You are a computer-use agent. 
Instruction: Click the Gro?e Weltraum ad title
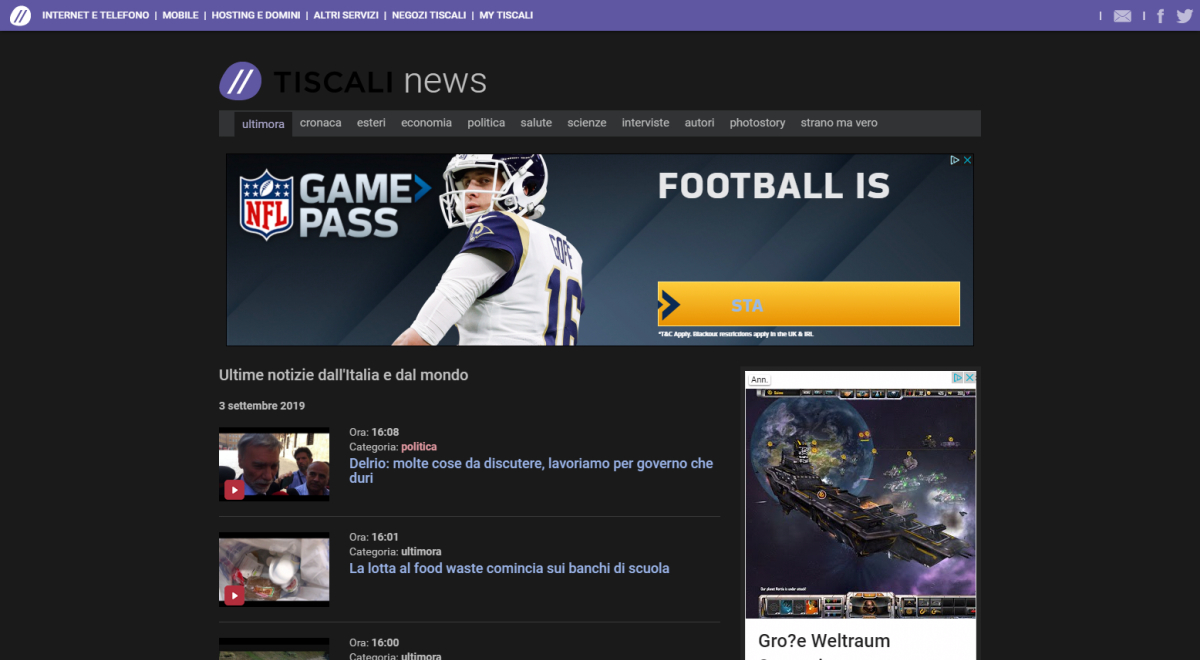(x=824, y=641)
